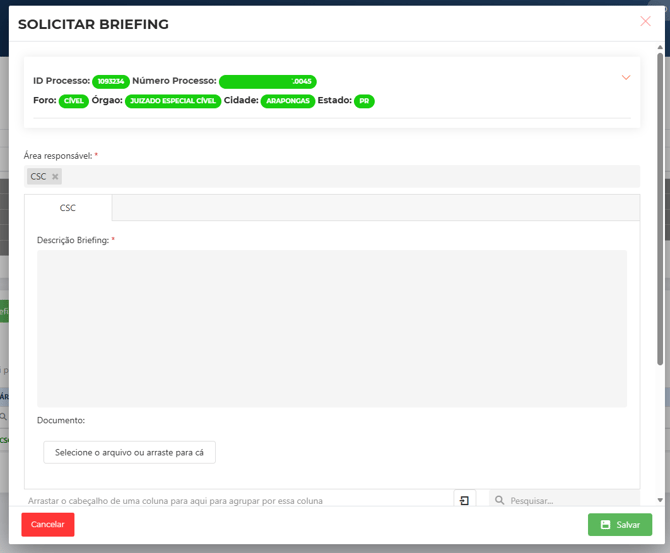Click the grid export icon button
670x553 pixels.
coord(465,500)
